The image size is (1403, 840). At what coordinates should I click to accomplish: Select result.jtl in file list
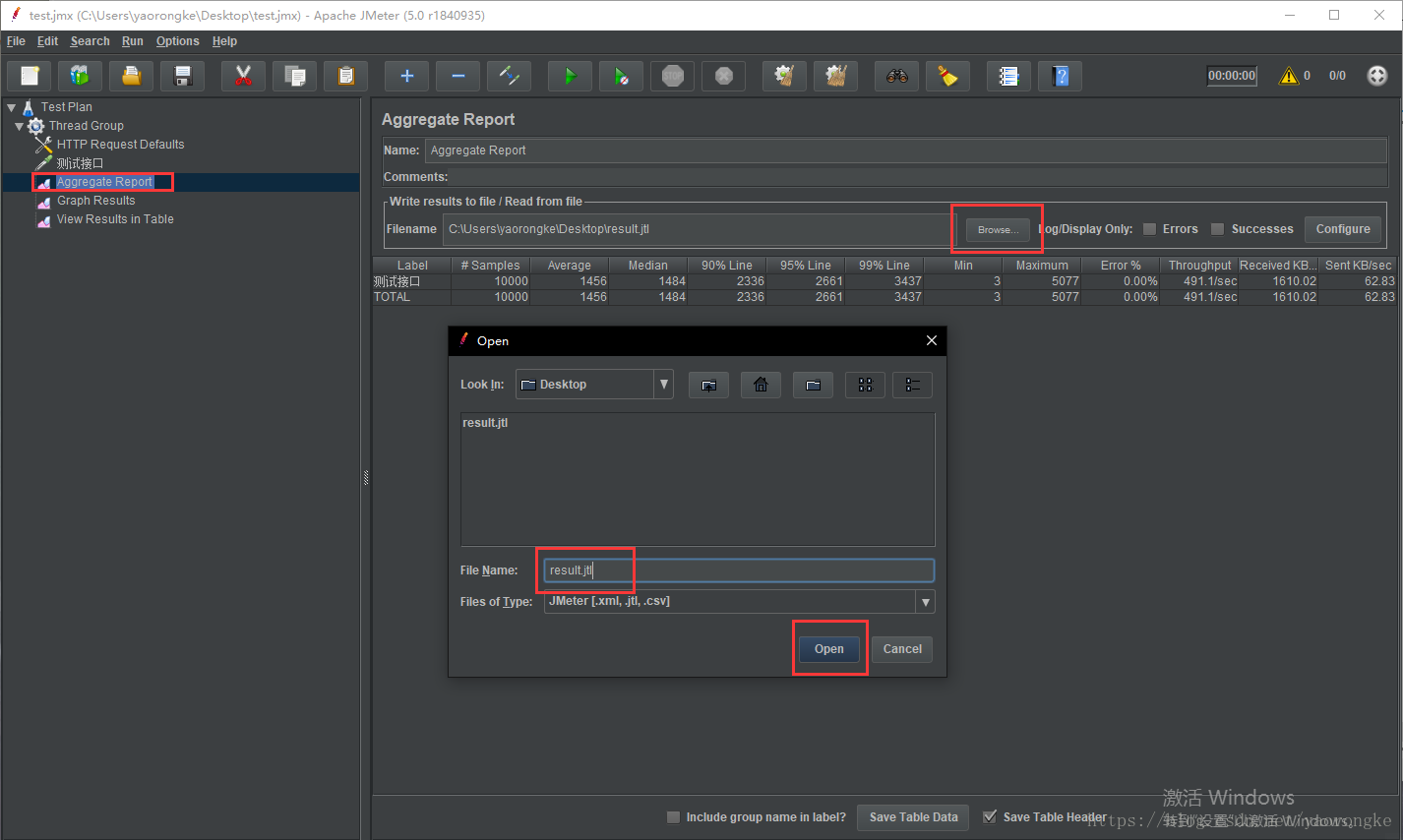[x=485, y=423]
